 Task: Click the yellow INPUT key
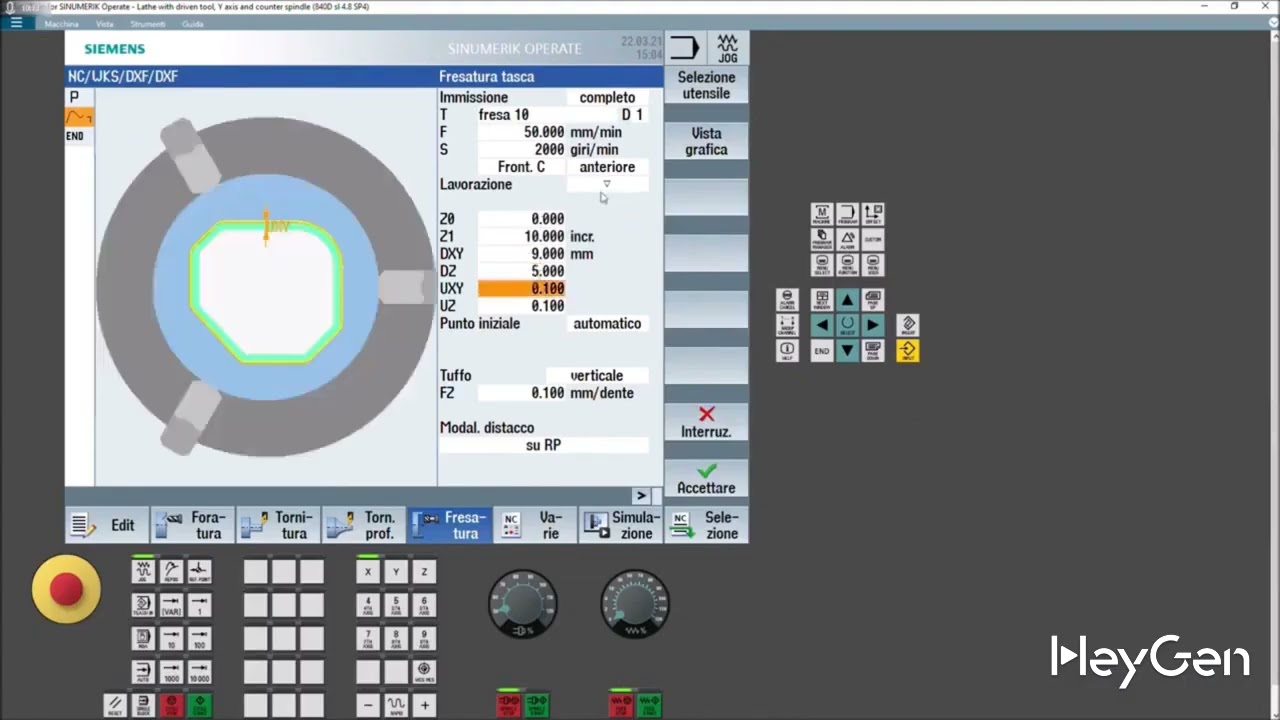[908, 350]
